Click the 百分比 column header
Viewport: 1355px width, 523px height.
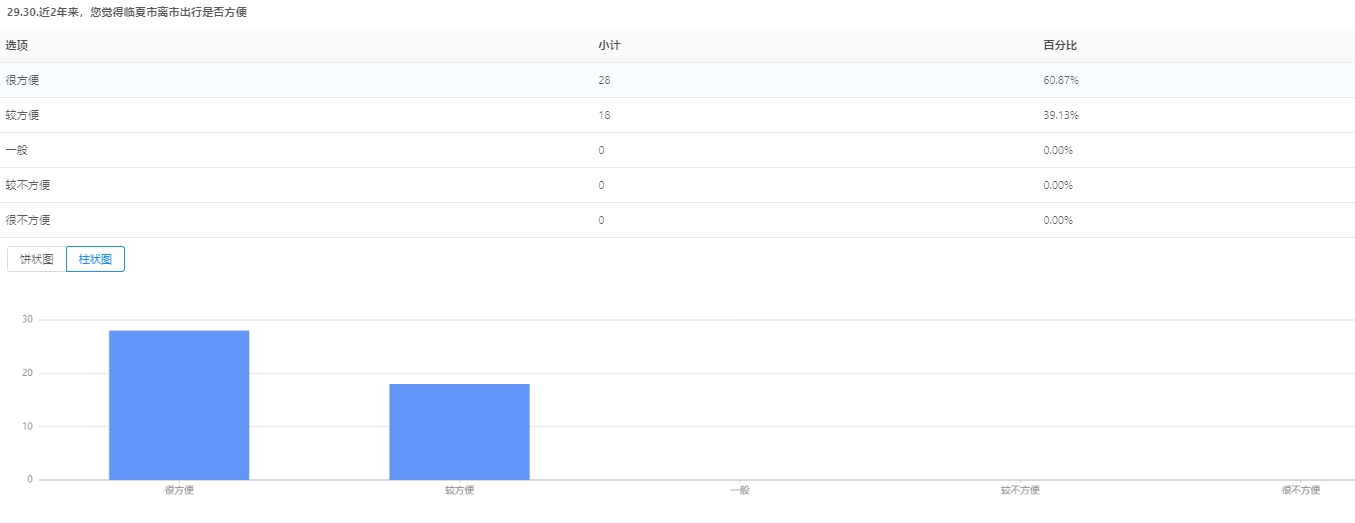(x=1059, y=46)
